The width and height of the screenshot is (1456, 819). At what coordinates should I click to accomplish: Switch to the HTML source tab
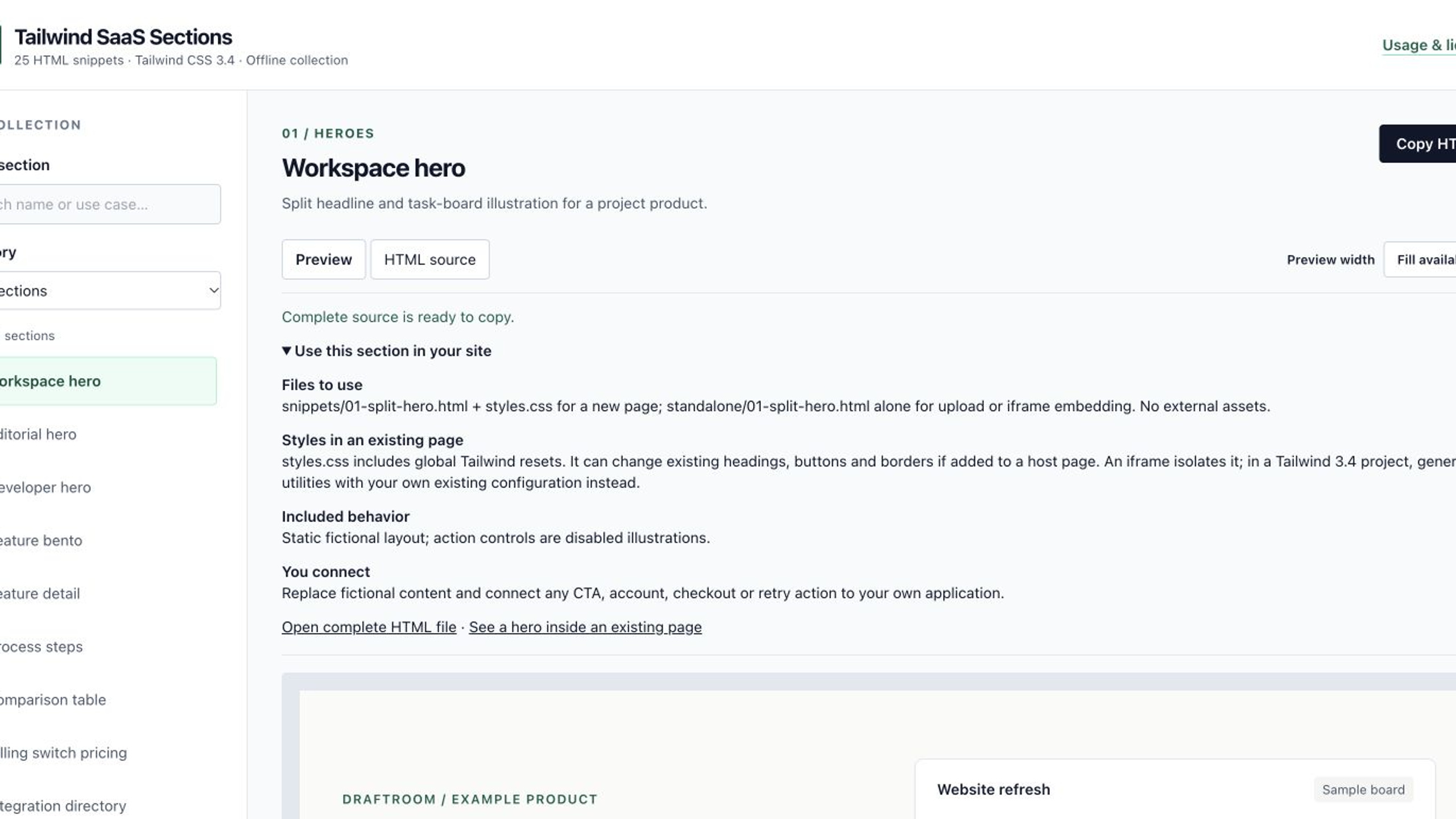pos(430,259)
